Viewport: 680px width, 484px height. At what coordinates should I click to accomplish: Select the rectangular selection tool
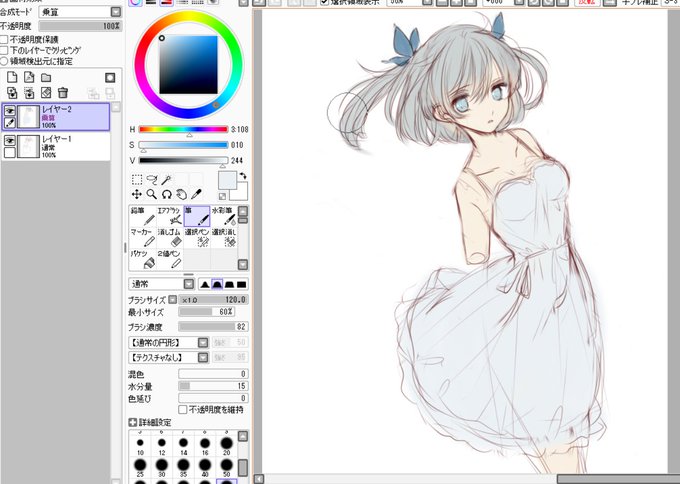tap(137, 180)
